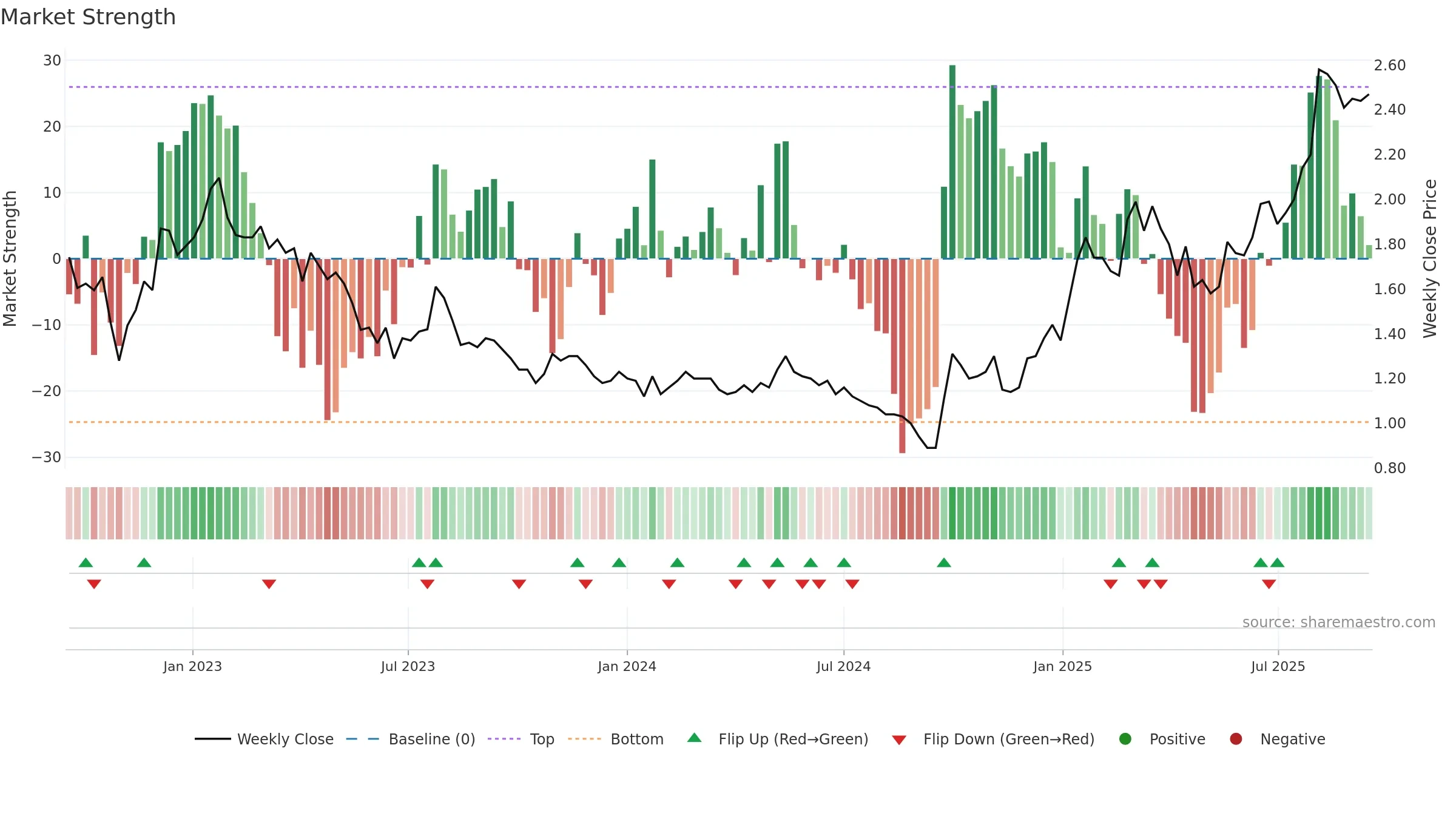This screenshot has width=1456, height=819.
Task: Click the green Positive circle legend icon
Action: [x=1125, y=739]
